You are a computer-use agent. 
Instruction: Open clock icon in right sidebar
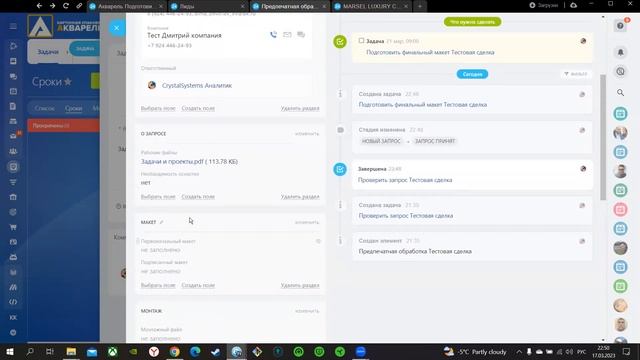[620, 71]
